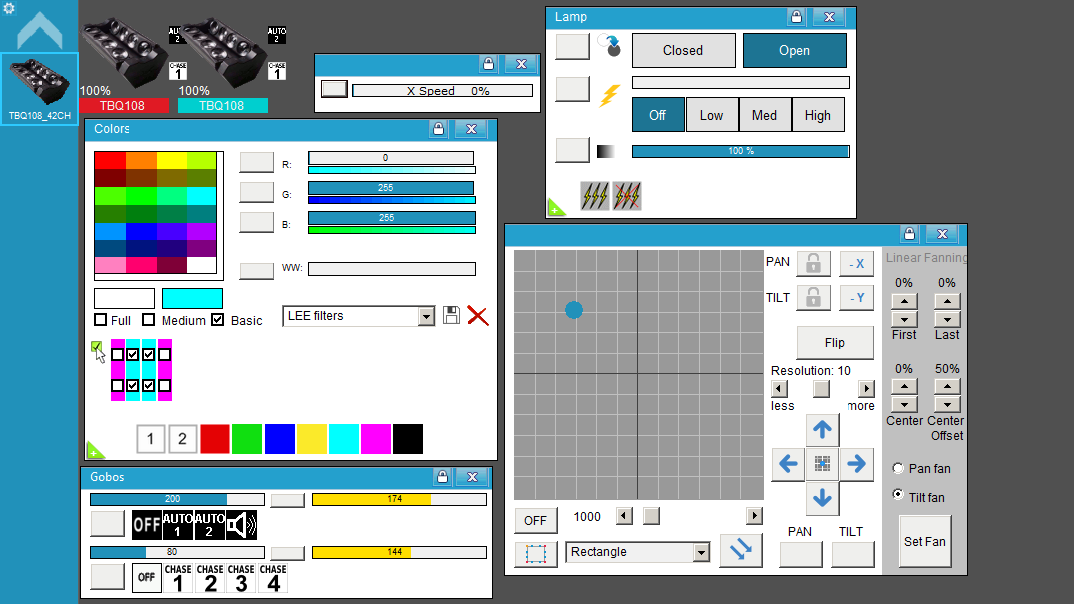1074x604 pixels.
Task: Expand Colors panel via green corner triangle
Action: pyautogui.click(x=95, y=451)
